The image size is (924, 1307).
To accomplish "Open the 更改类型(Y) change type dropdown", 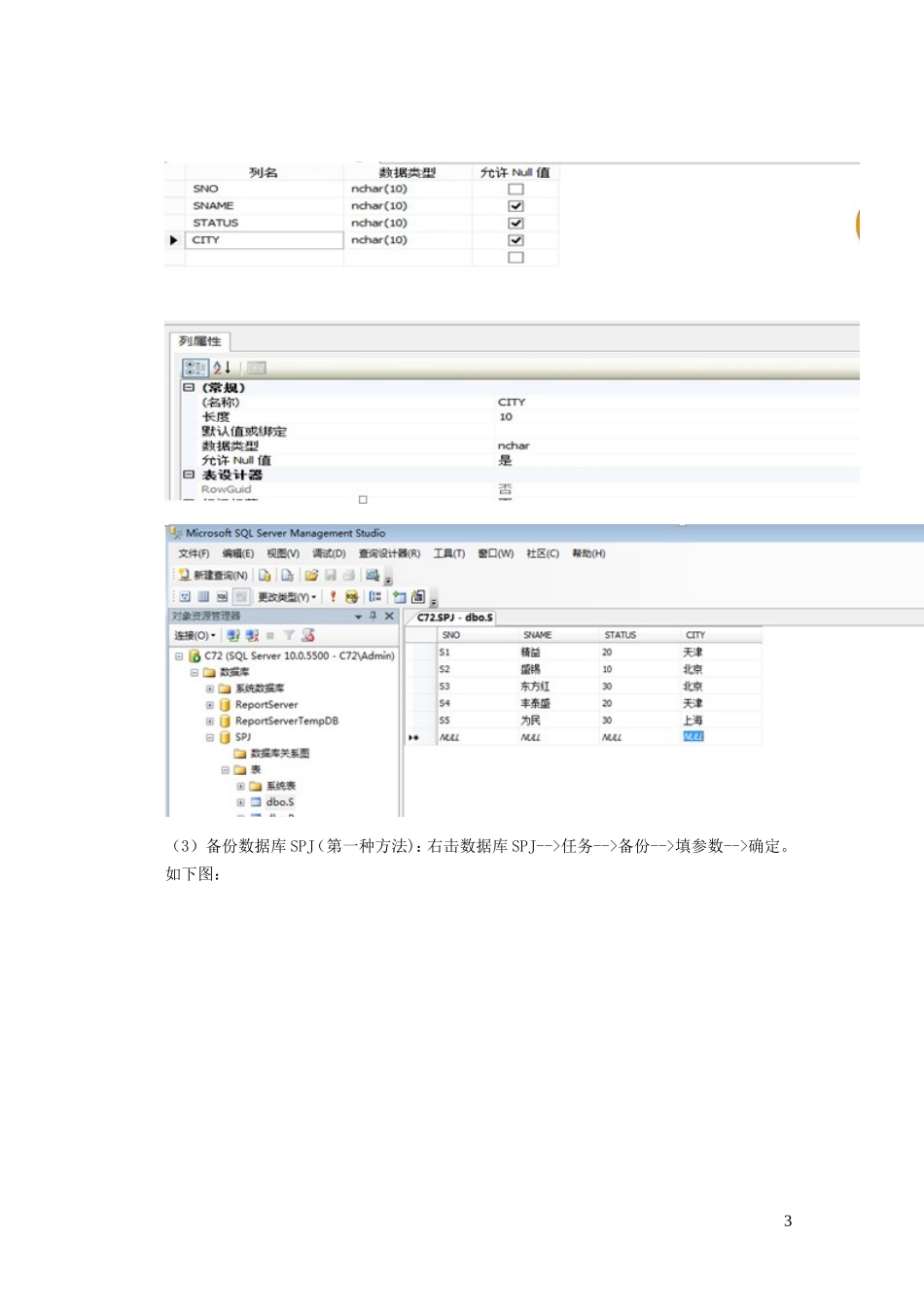I will [x=287, y=596].
